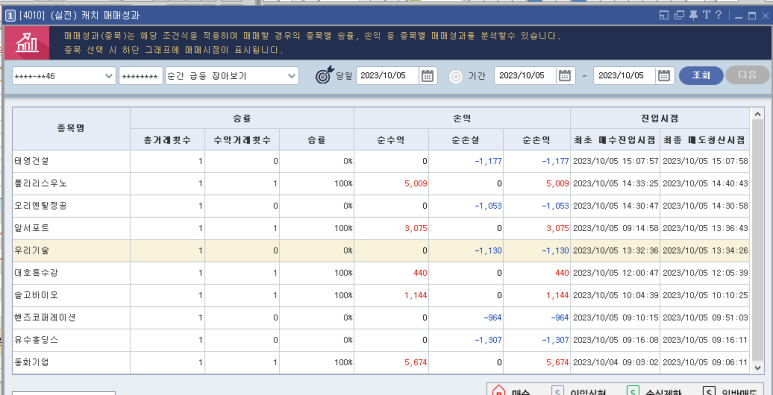Click the 종목명 column header
773x395 pixels.
(71, 129)
